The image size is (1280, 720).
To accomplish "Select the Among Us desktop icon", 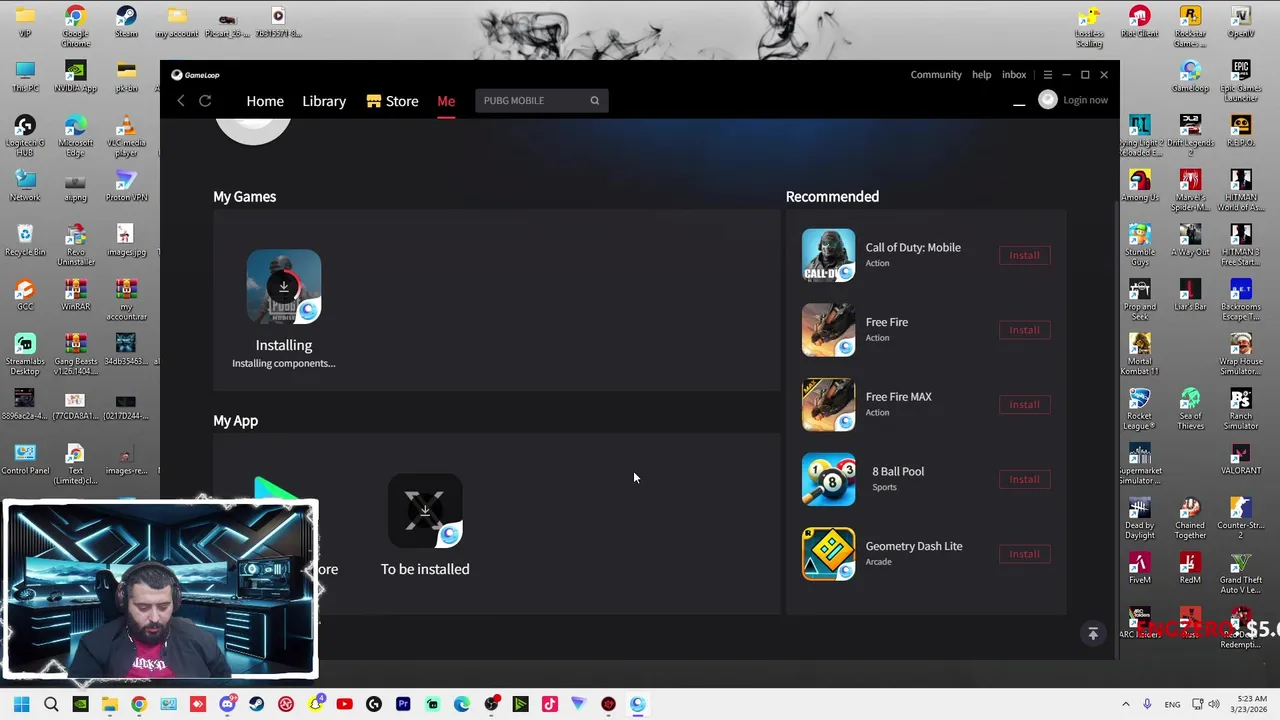I will (1139, 186).
